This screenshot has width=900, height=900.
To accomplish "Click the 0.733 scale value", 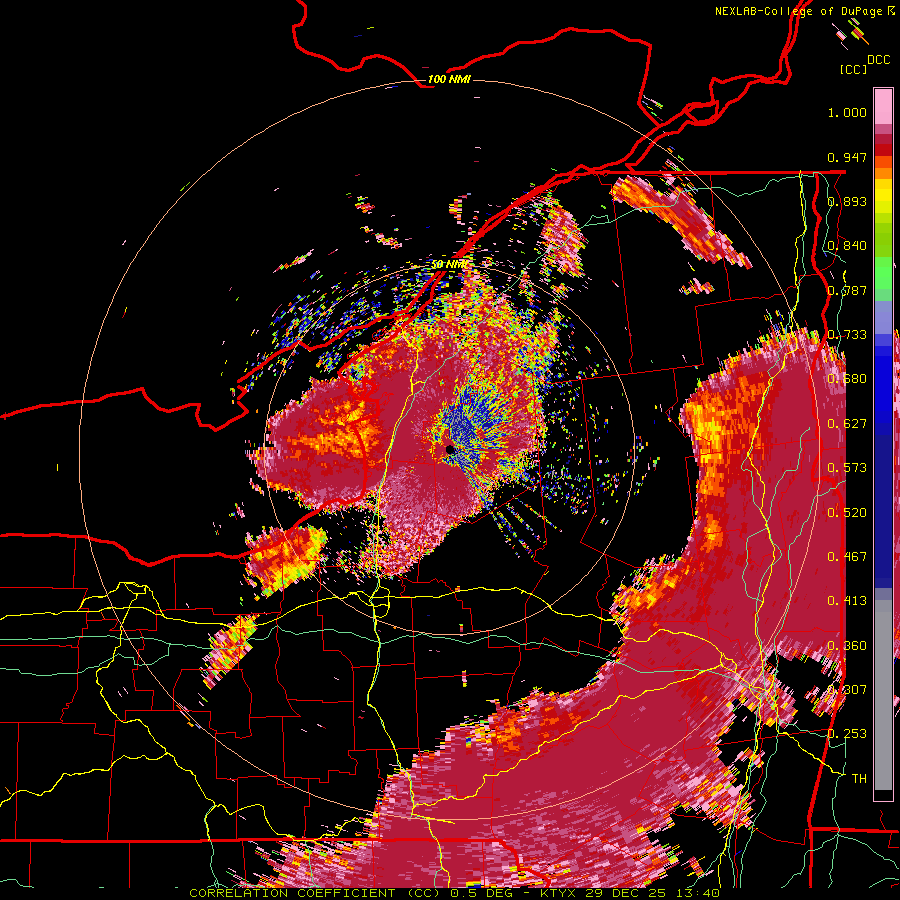I will (x=847, y=335).
